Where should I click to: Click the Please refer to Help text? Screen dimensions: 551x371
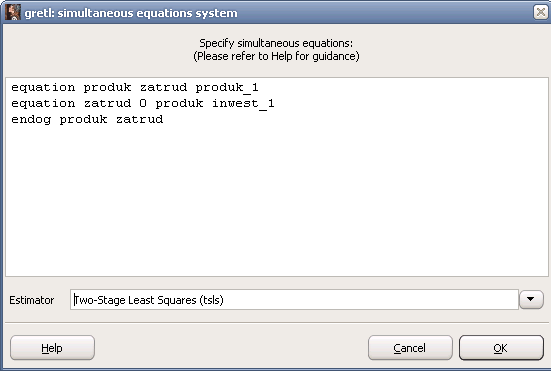pyautogui.click(x=276, y=56)
